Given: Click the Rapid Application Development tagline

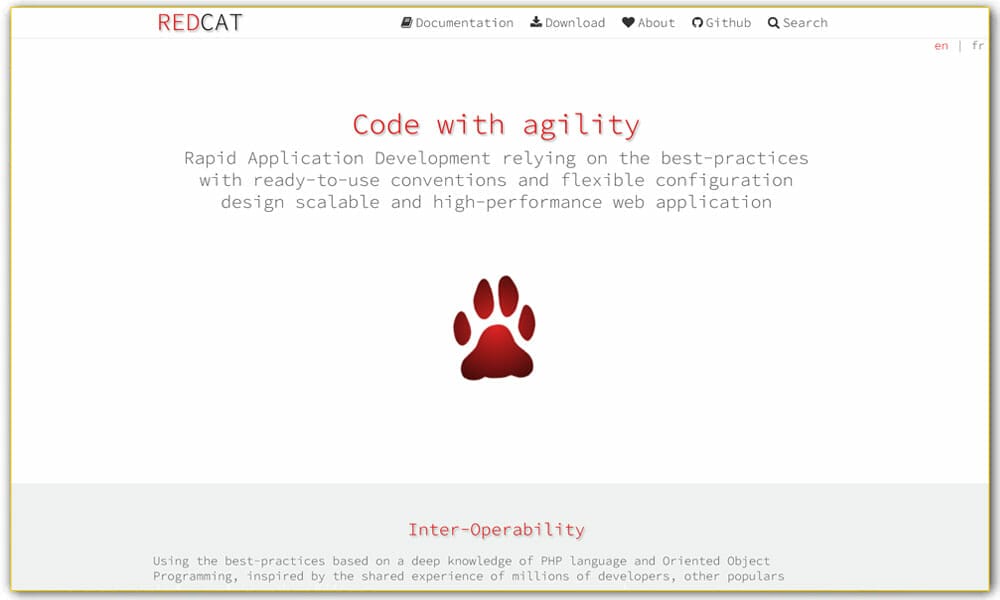Looking at the screenshot, I should [x=496, y=180].
